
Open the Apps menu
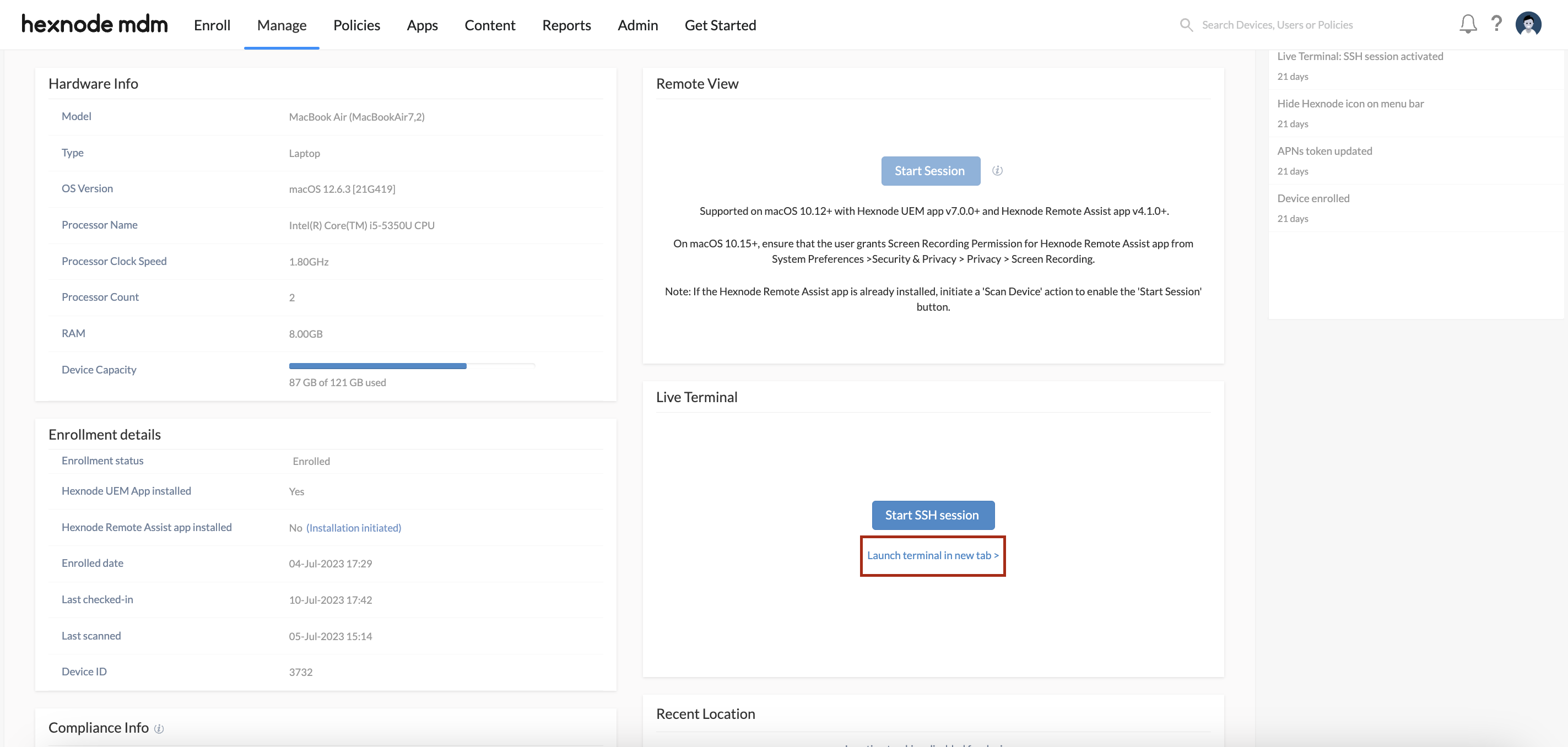(423, 25)
